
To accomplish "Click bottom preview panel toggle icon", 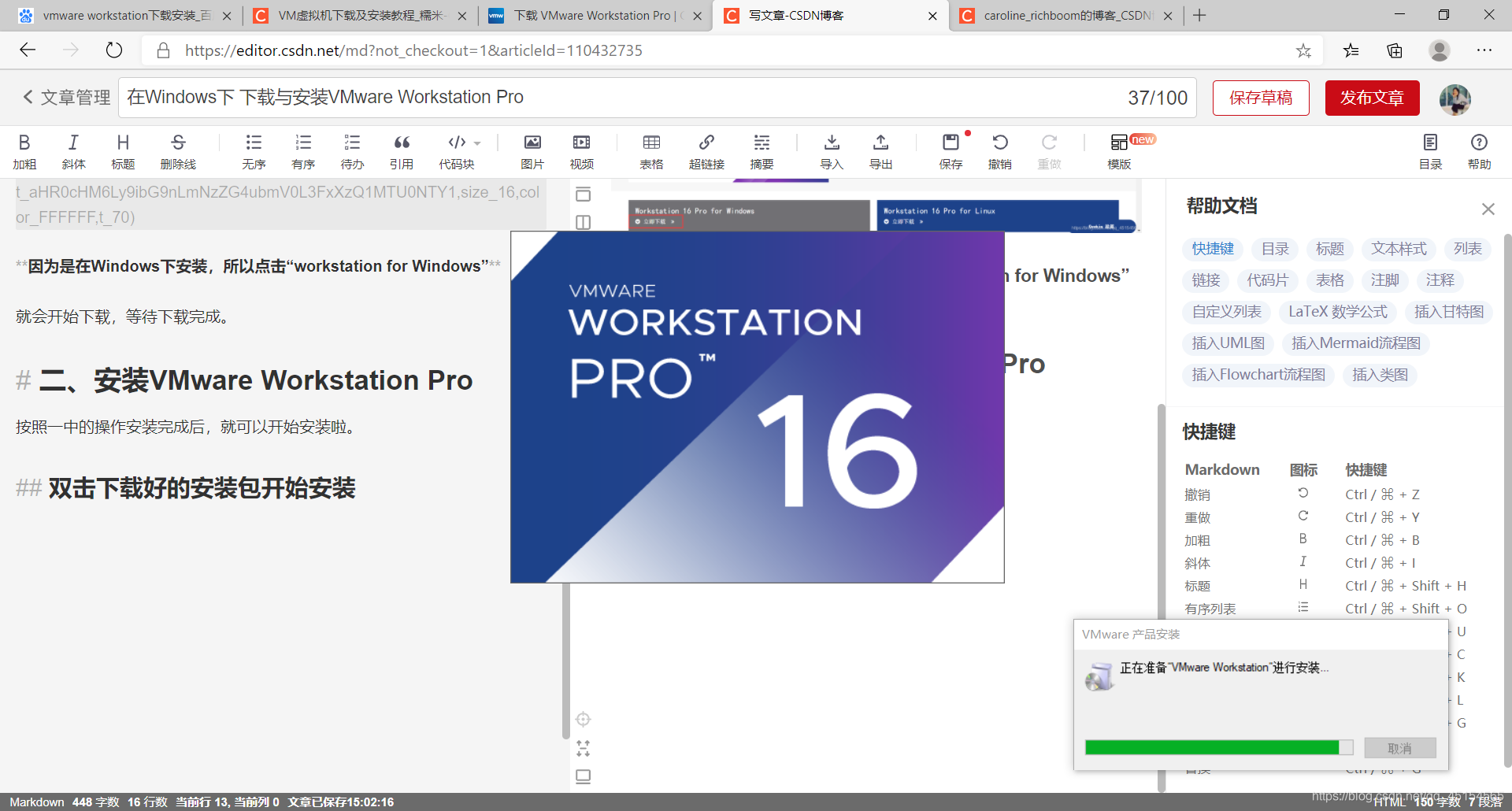I will pos(583,776).
